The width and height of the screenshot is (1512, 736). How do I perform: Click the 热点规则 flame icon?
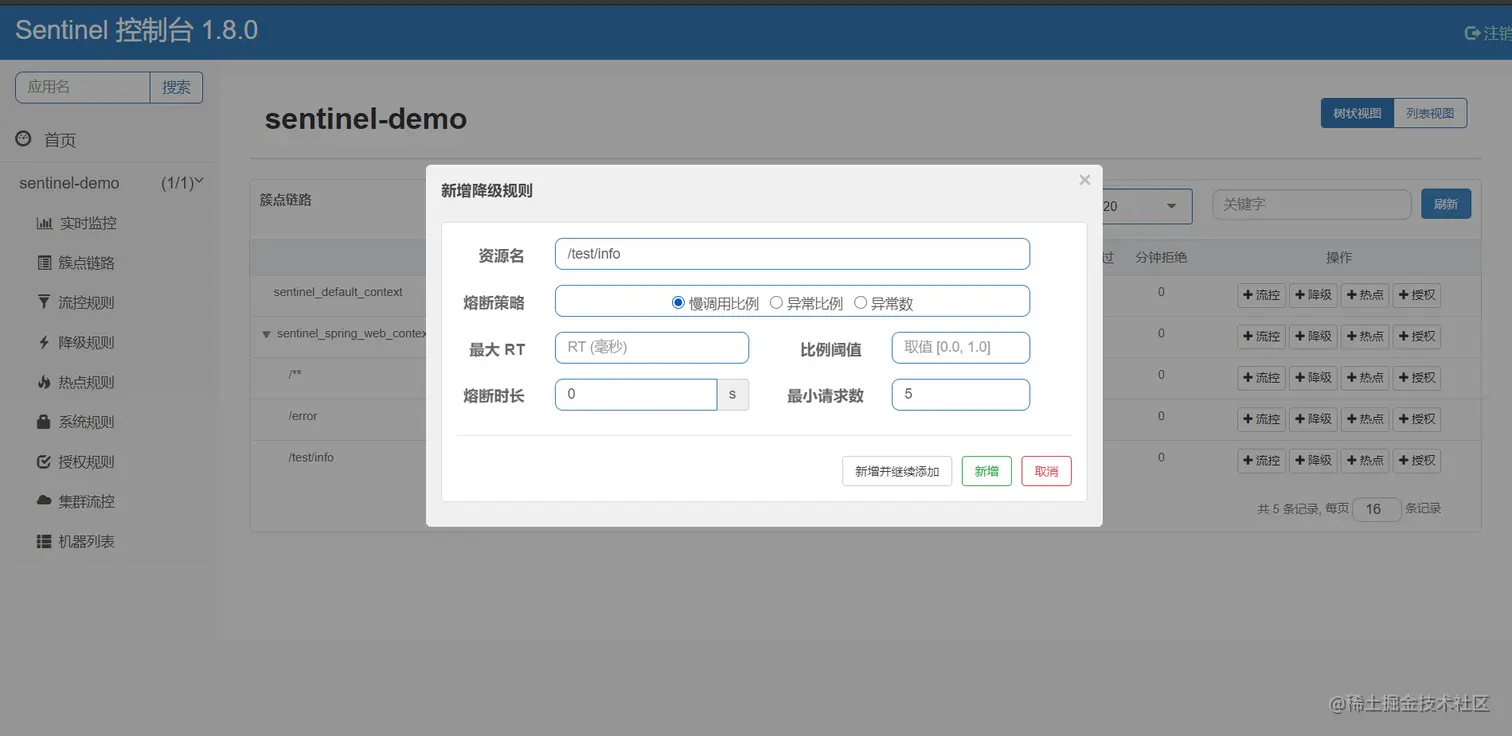coord(44,382)
